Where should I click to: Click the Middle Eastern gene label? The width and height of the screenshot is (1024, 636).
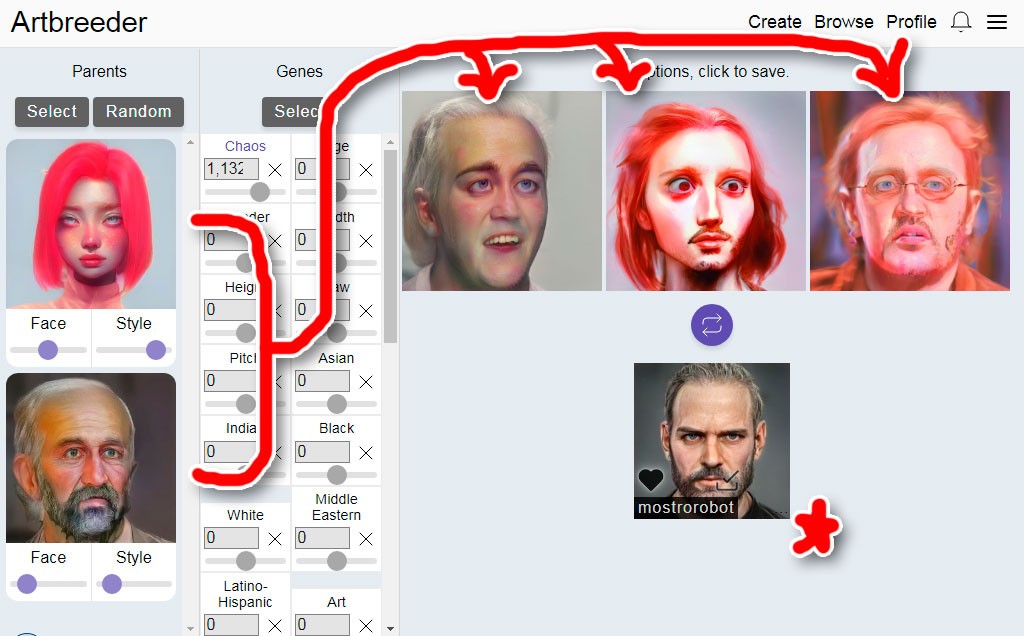pos(336,507)
